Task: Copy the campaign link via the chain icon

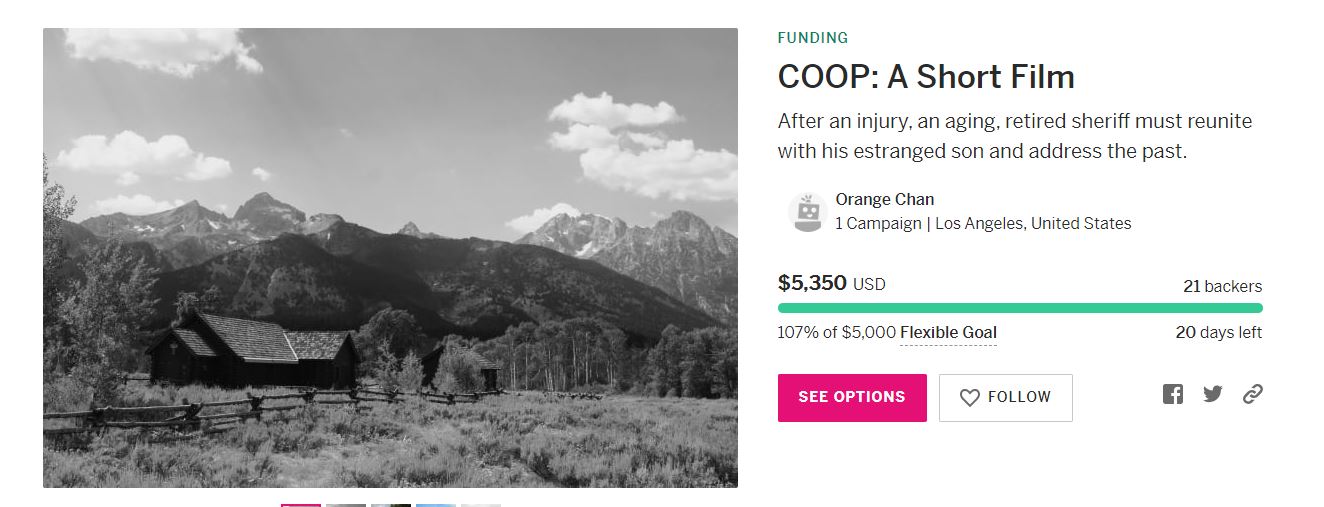Action: (1253, 394)
